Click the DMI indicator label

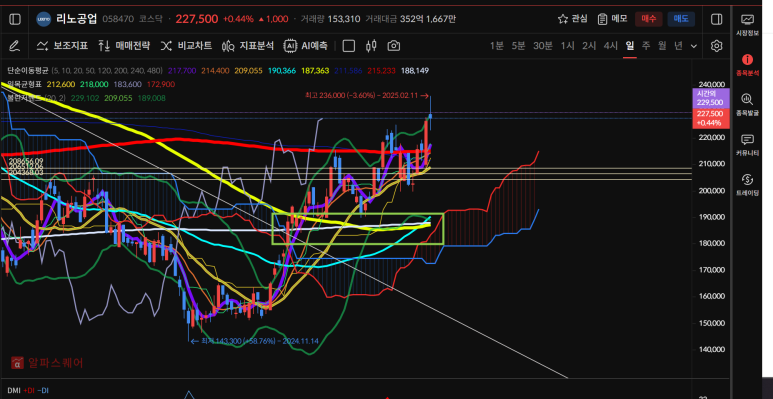coord(13,391)
